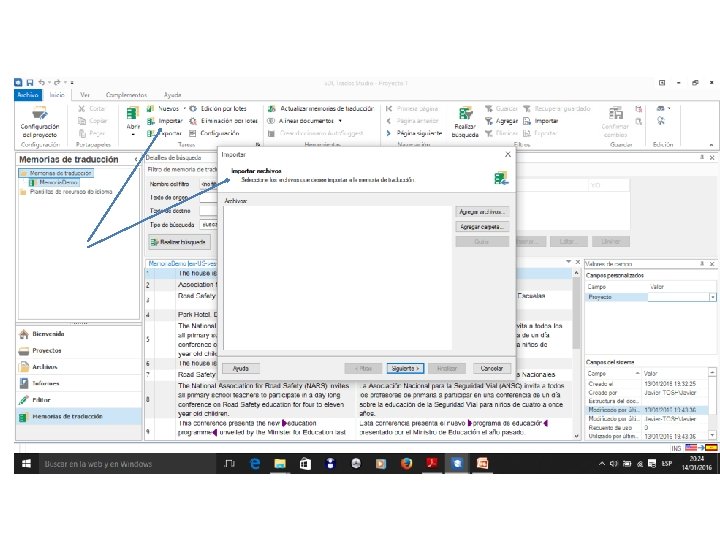Screen dimensions: 720x540
Task: Close the Importar dialog
Action: tap(507, 155)
